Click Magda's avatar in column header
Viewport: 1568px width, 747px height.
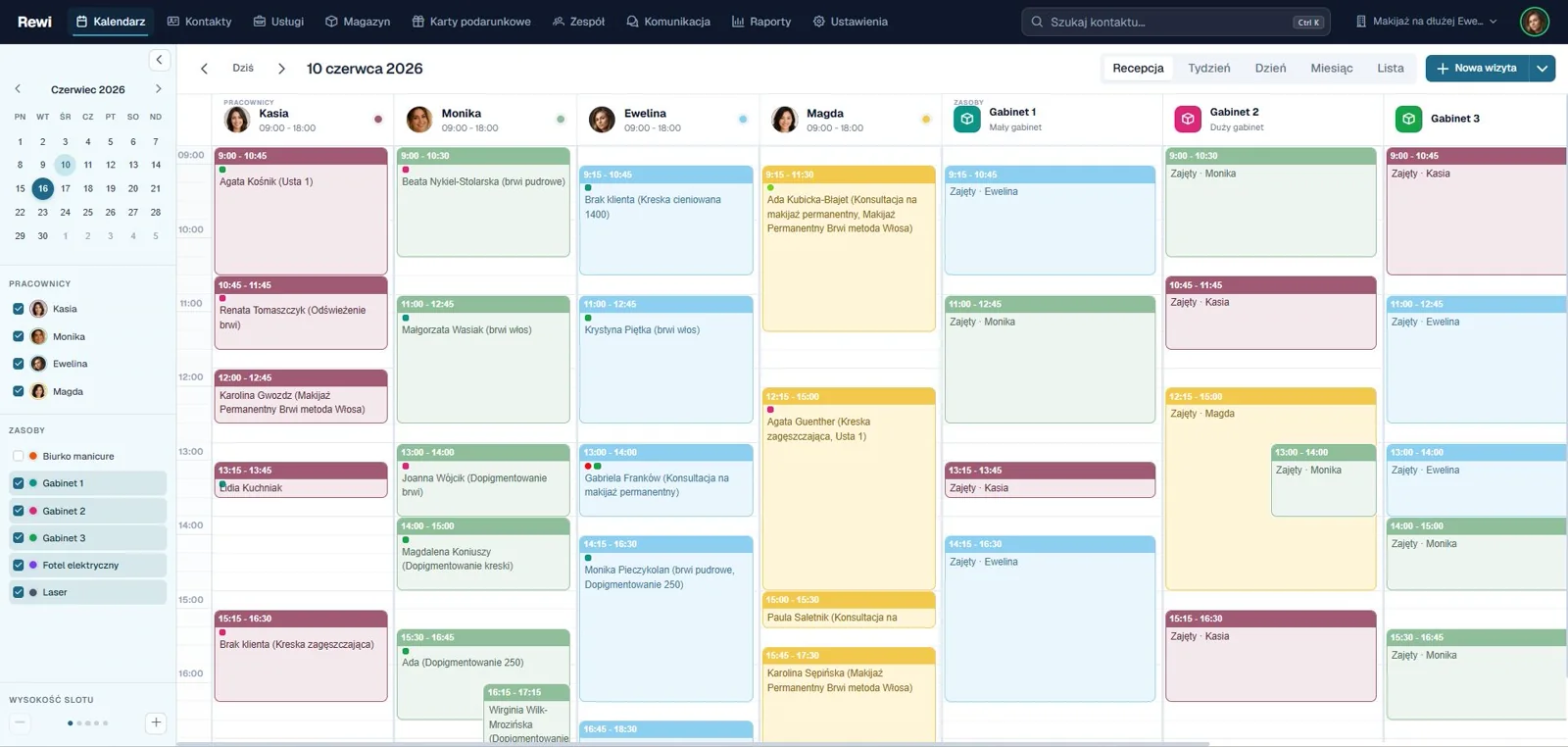coord(785,120)
